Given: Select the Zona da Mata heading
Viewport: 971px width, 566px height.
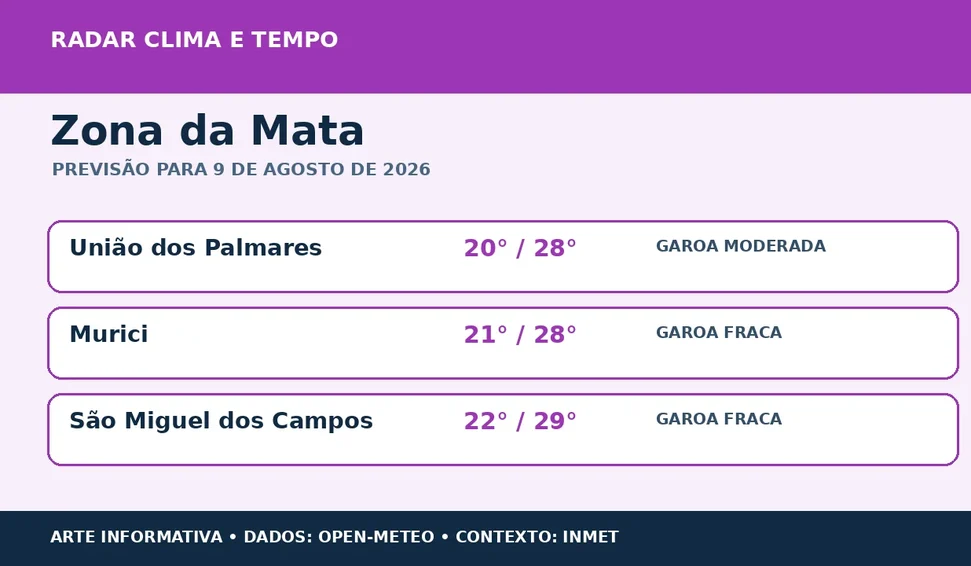Looking at the screenshot, I should (x=207, y=131).
